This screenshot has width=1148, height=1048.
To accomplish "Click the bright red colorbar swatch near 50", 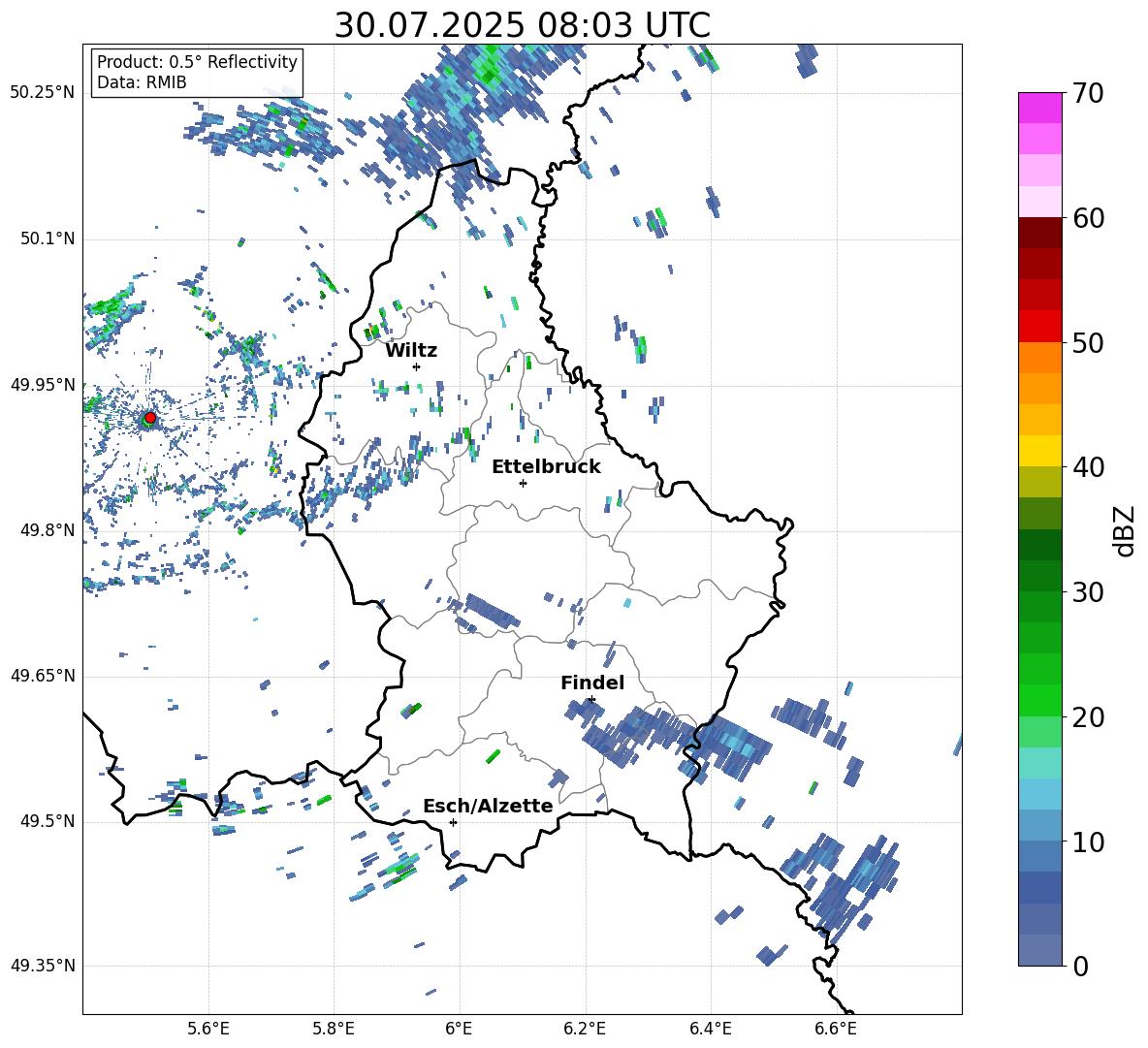I will (x=1039, y=327).
